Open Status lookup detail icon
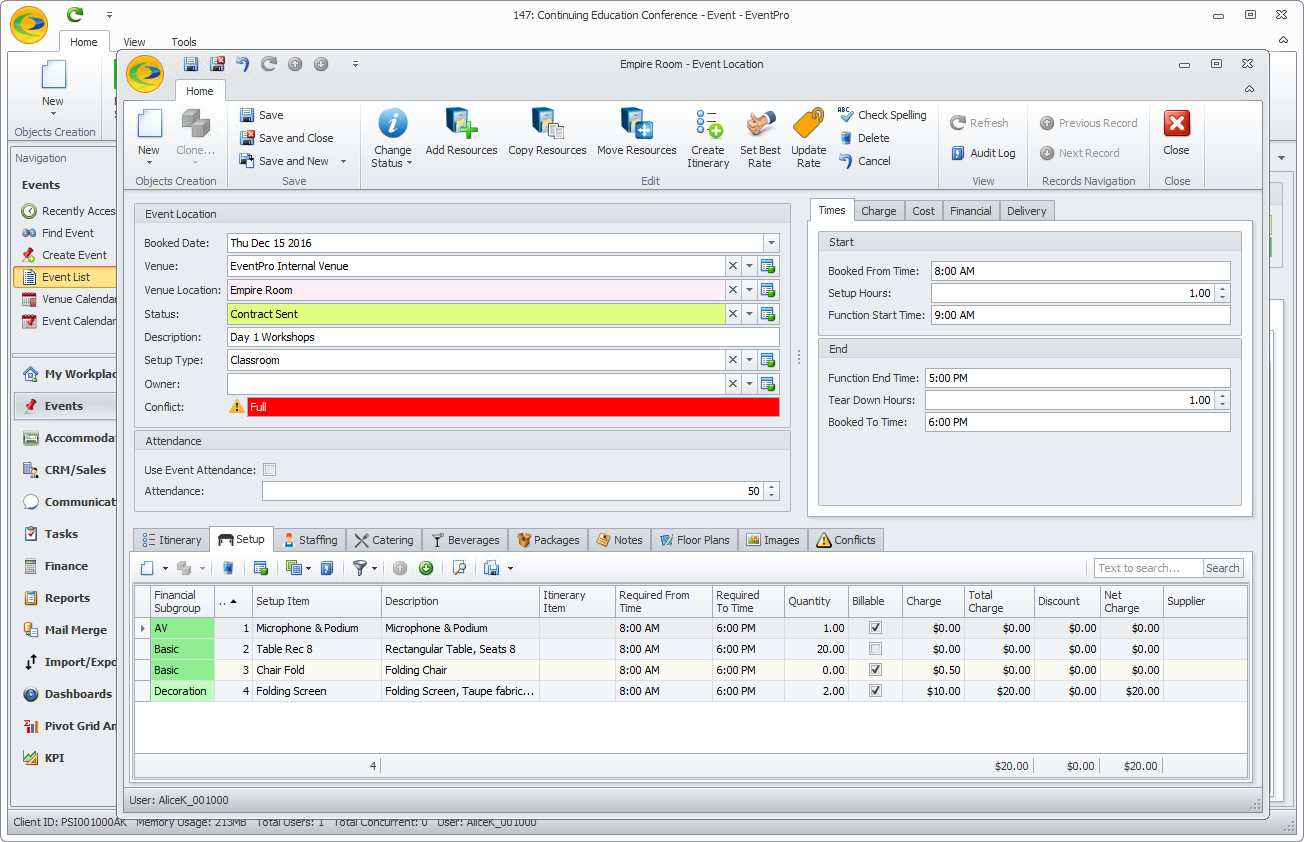 click(x=768, y=314)
